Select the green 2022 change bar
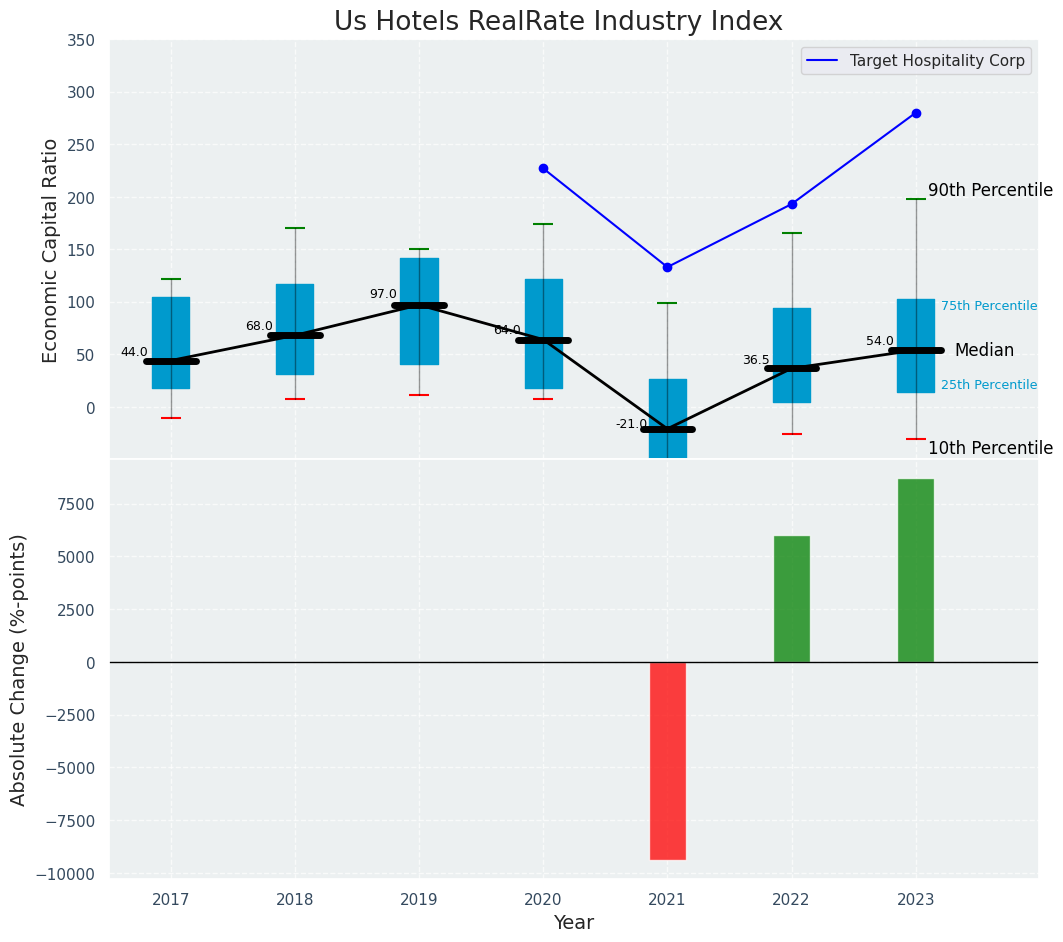 (x=792, y=599)
